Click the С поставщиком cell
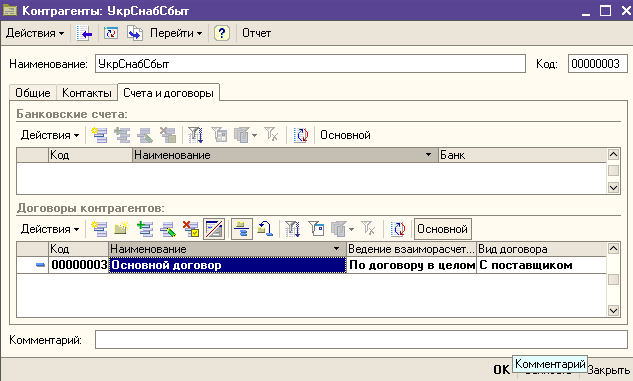 tap(541, 265)
